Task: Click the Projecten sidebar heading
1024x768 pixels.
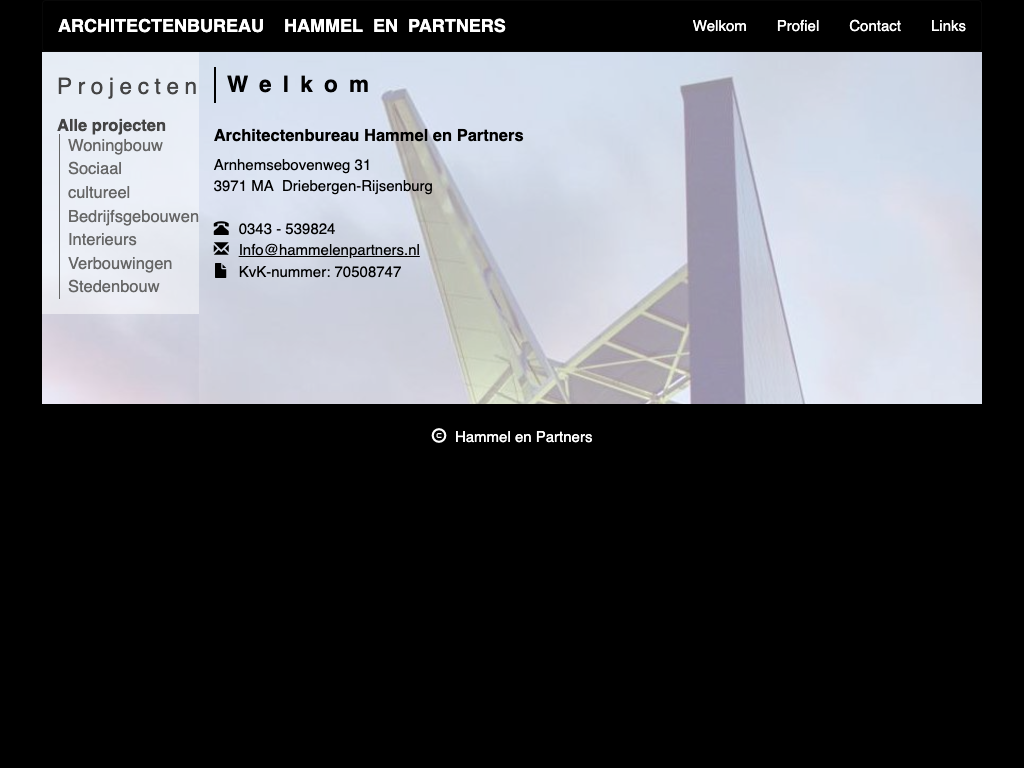Action: (x=128, y=87)
